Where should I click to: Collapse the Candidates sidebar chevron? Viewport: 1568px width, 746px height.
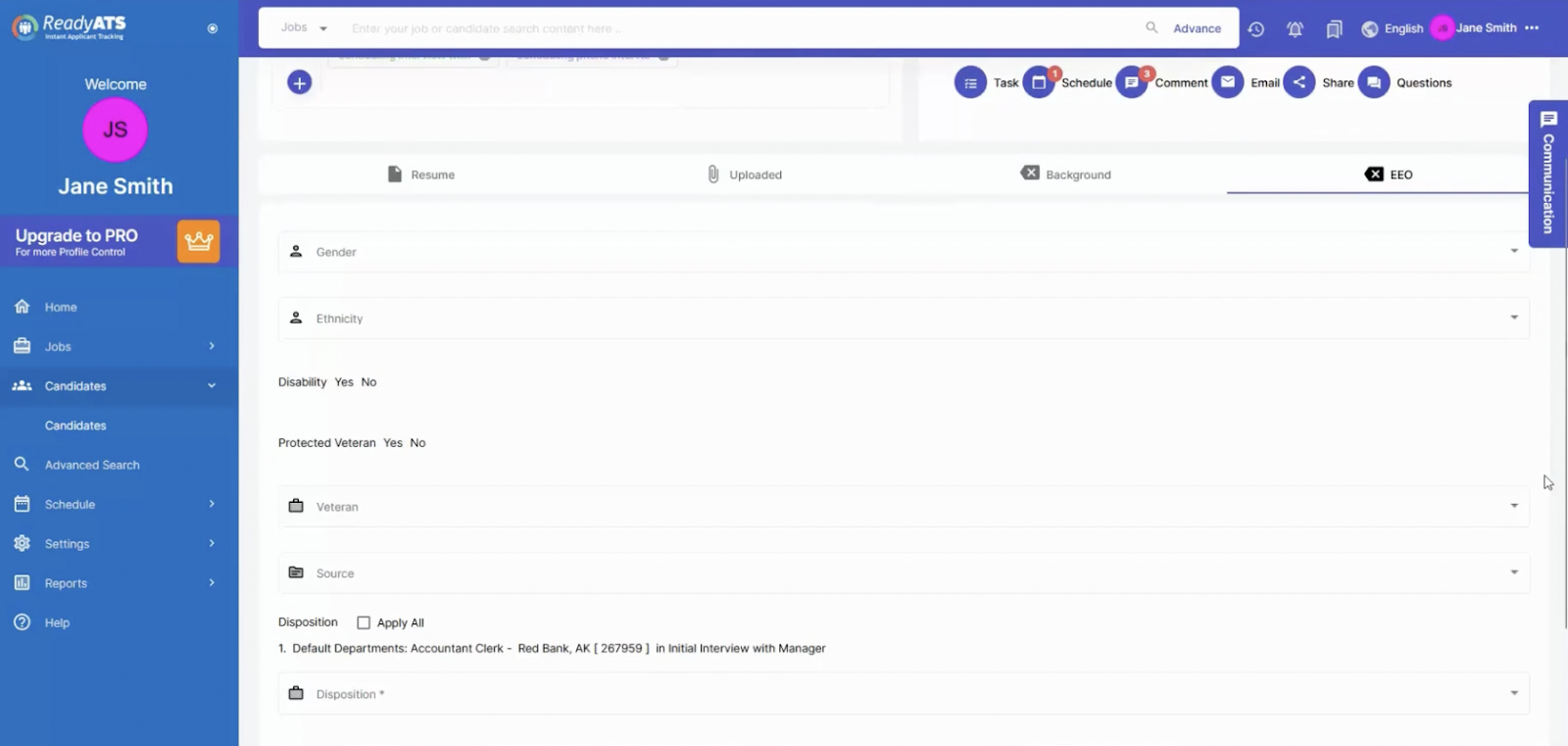coord(212,386)
